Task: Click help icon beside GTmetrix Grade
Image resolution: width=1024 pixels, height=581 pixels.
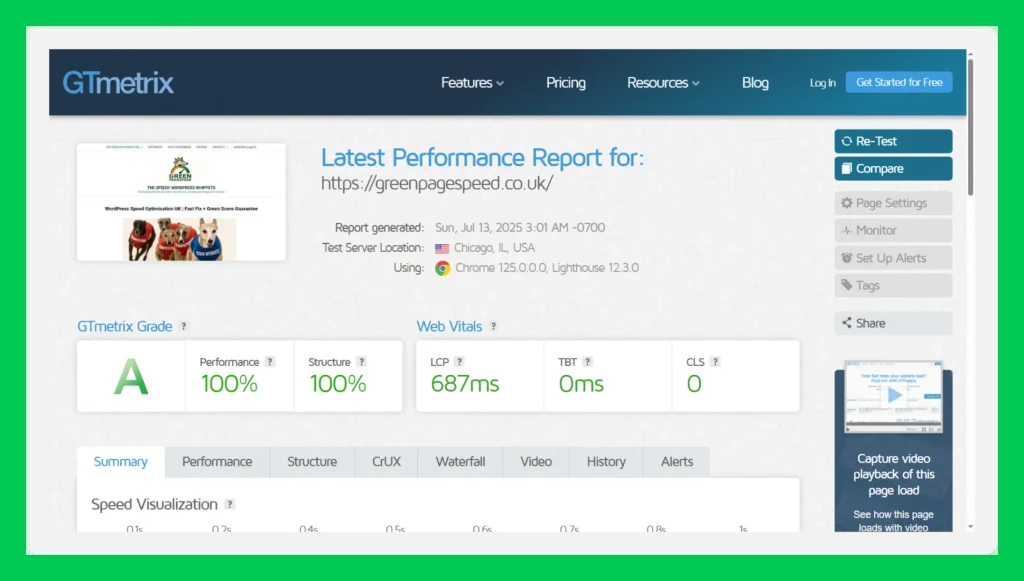Action: coord(184,326)
